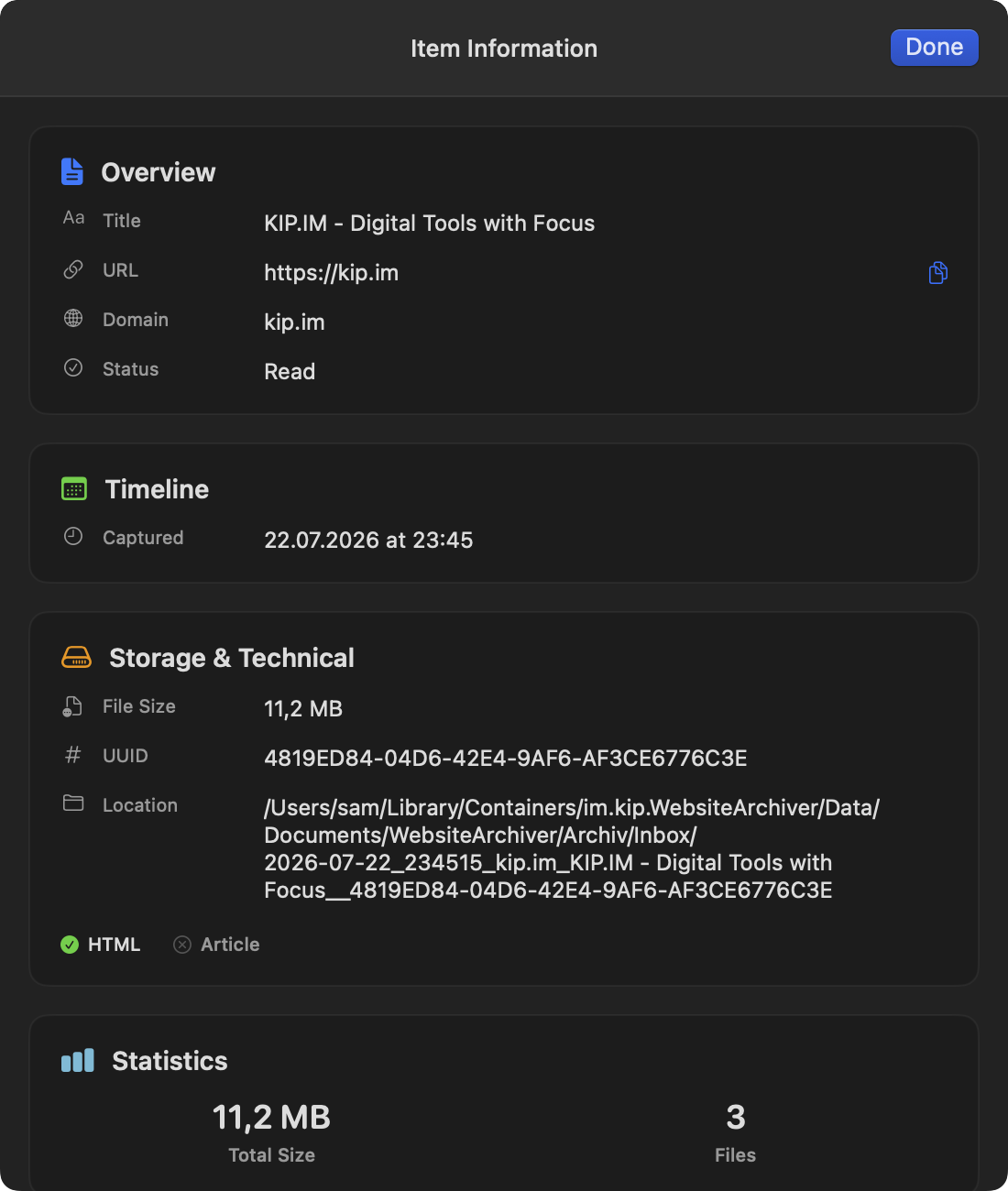The height and width of the screenshot is (1191, 1008).
Task: Click the domain value kip.im
Action: coord(294,322)
